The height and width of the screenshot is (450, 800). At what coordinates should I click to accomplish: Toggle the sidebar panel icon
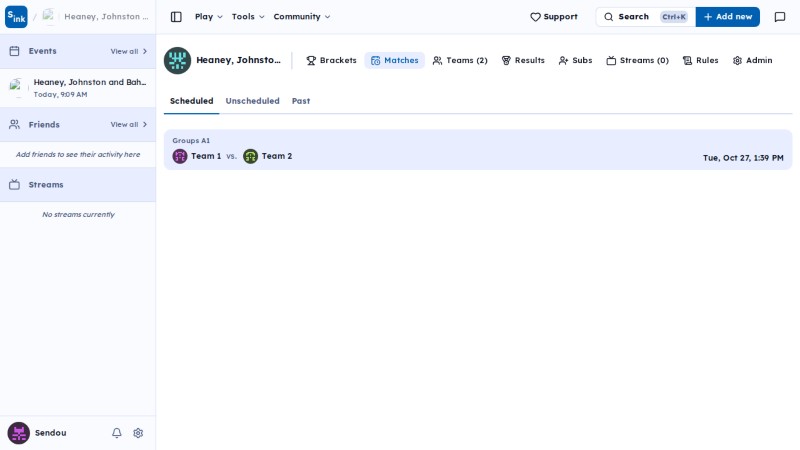(176, 17)
